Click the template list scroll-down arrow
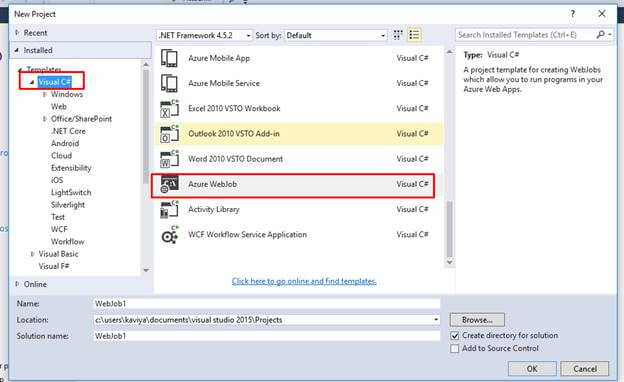This screenshot has width=624, height=382. 449,262
